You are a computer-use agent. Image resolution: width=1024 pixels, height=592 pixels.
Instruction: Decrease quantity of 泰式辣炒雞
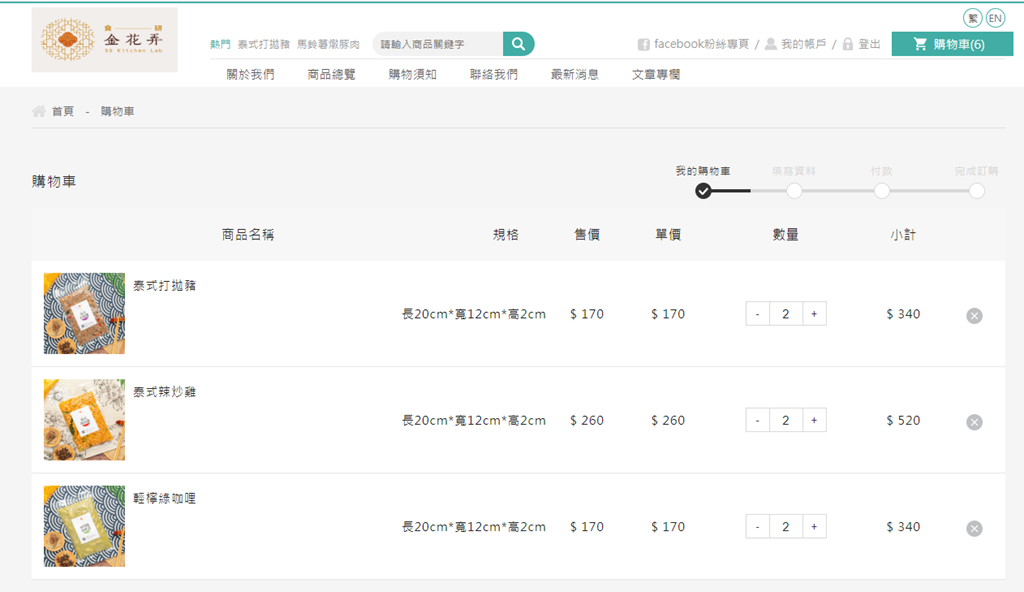757,421
